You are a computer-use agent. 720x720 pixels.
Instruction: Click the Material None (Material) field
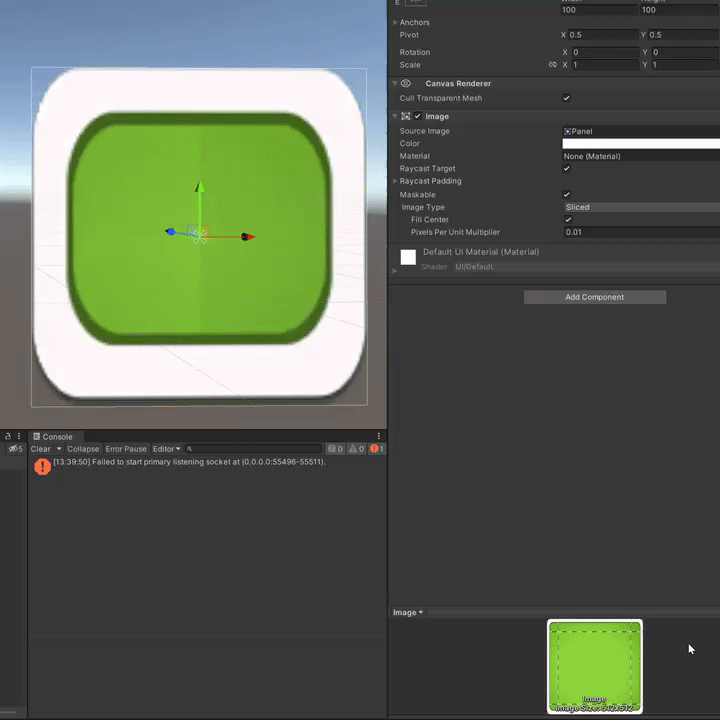(x=641, y=156)
